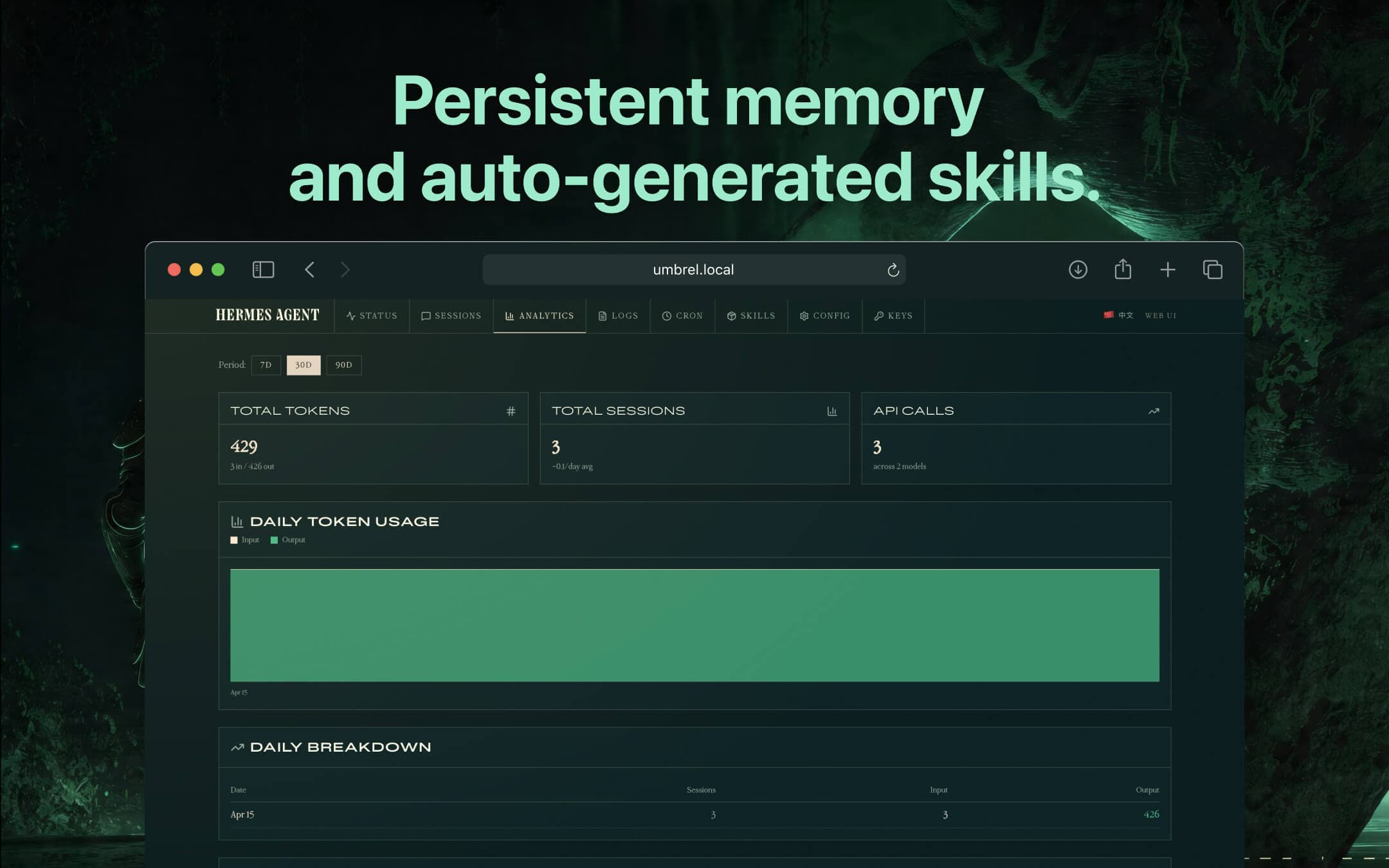
Task: Click the trend icon on API Calls
Action: tap(1154, 411)
